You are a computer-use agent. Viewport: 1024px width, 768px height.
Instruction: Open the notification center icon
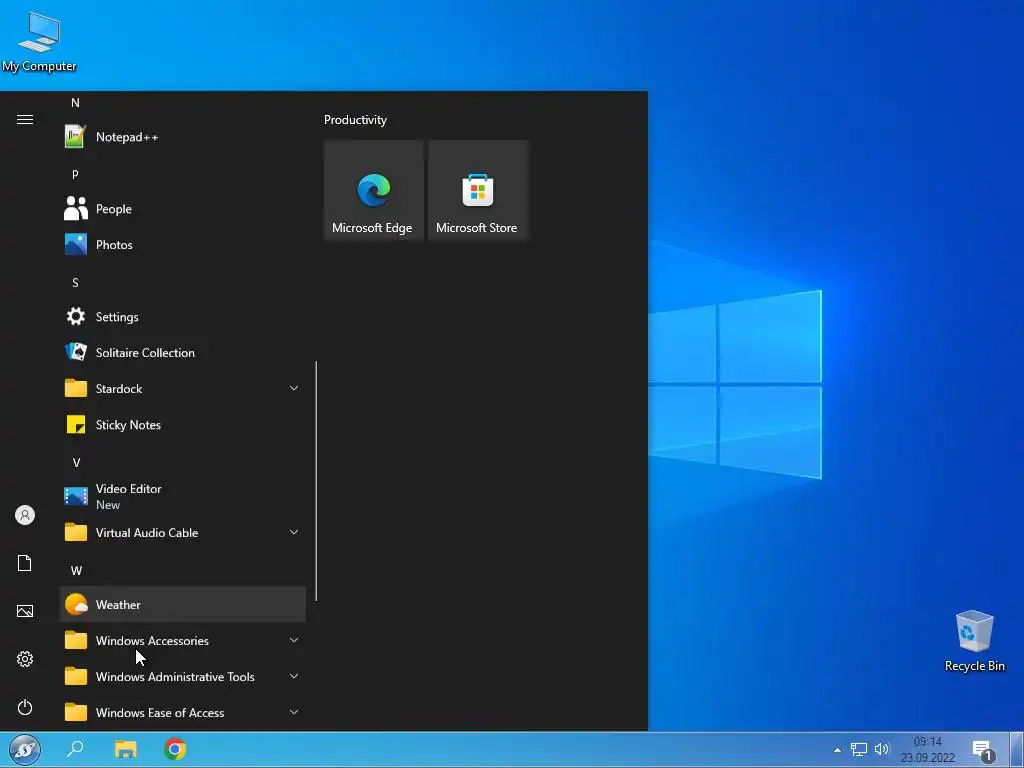tap(984, 750)
